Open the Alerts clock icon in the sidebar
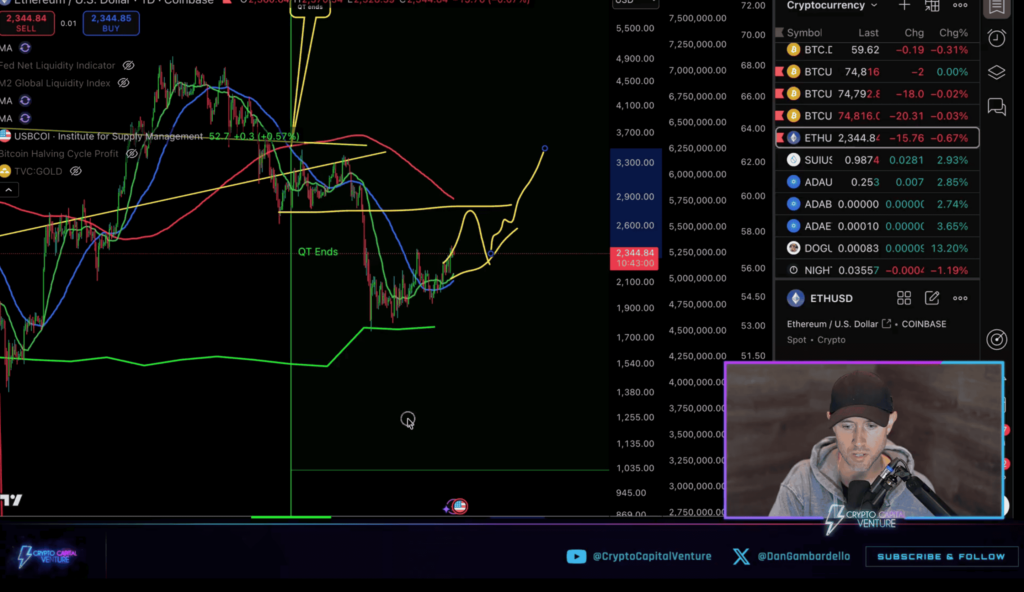 [997, 38]
